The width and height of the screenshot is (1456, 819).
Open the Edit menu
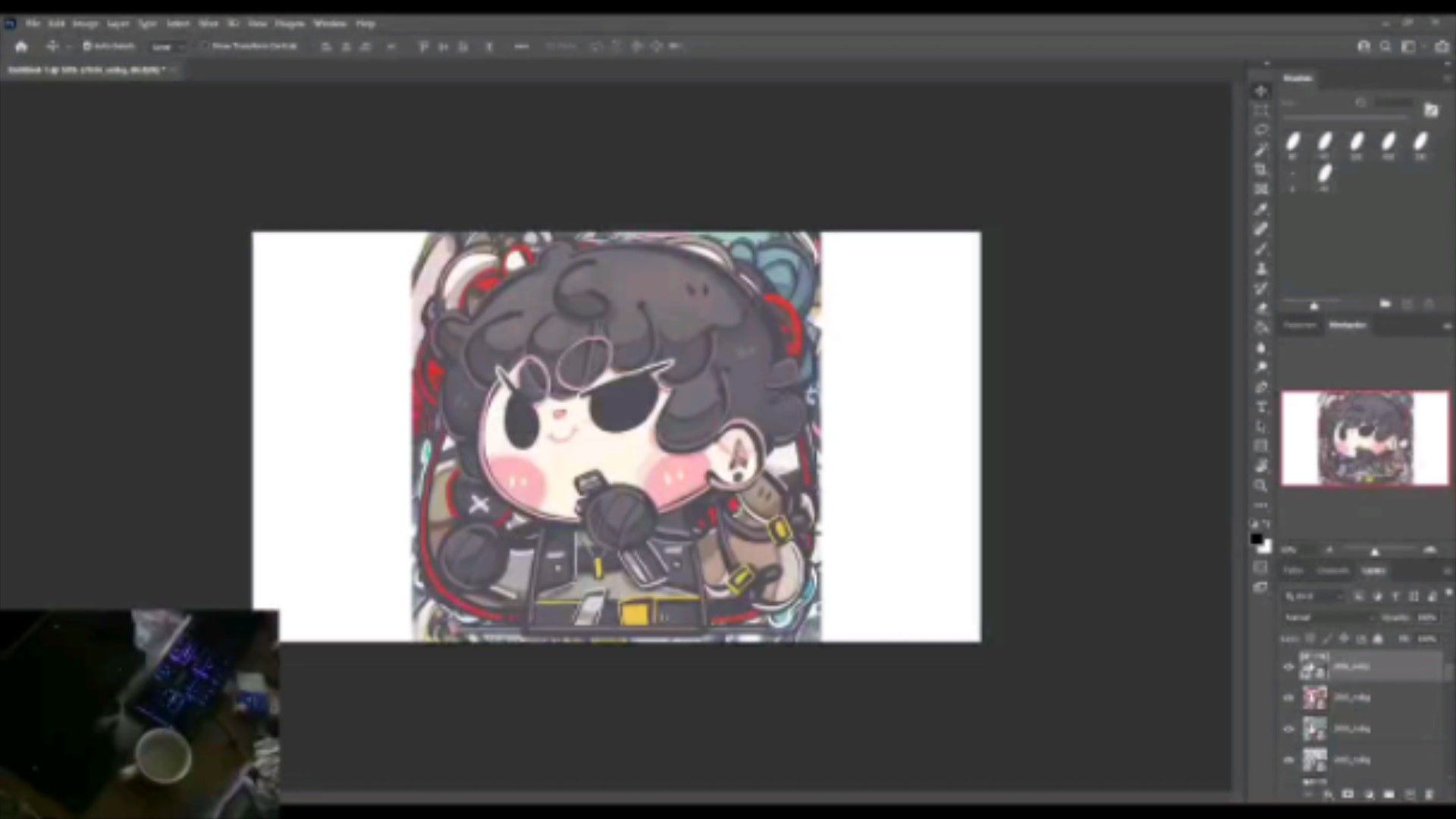pos(57,24)
